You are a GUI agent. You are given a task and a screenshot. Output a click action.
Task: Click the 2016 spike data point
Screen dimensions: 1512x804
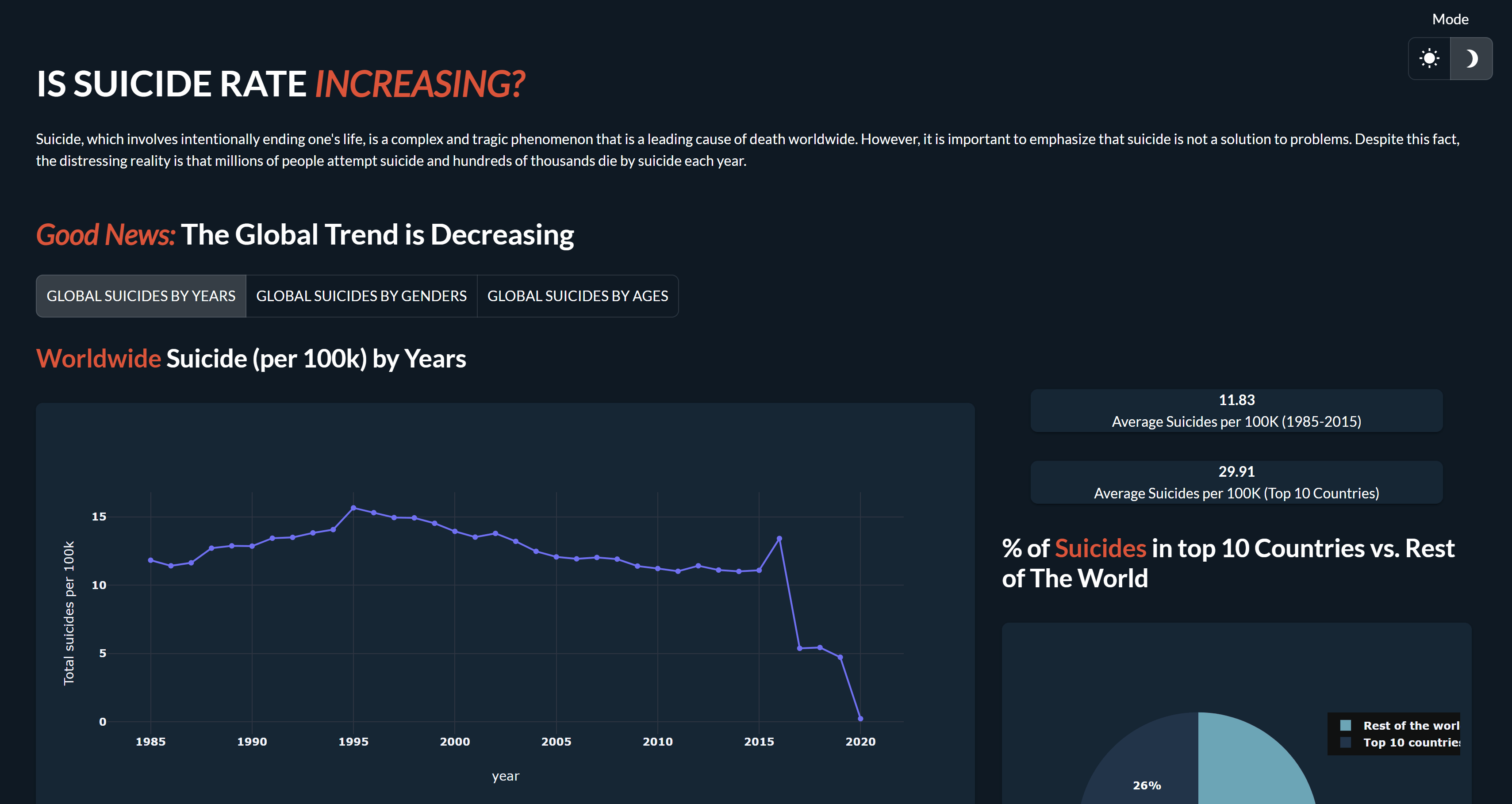tap(779, 538)
